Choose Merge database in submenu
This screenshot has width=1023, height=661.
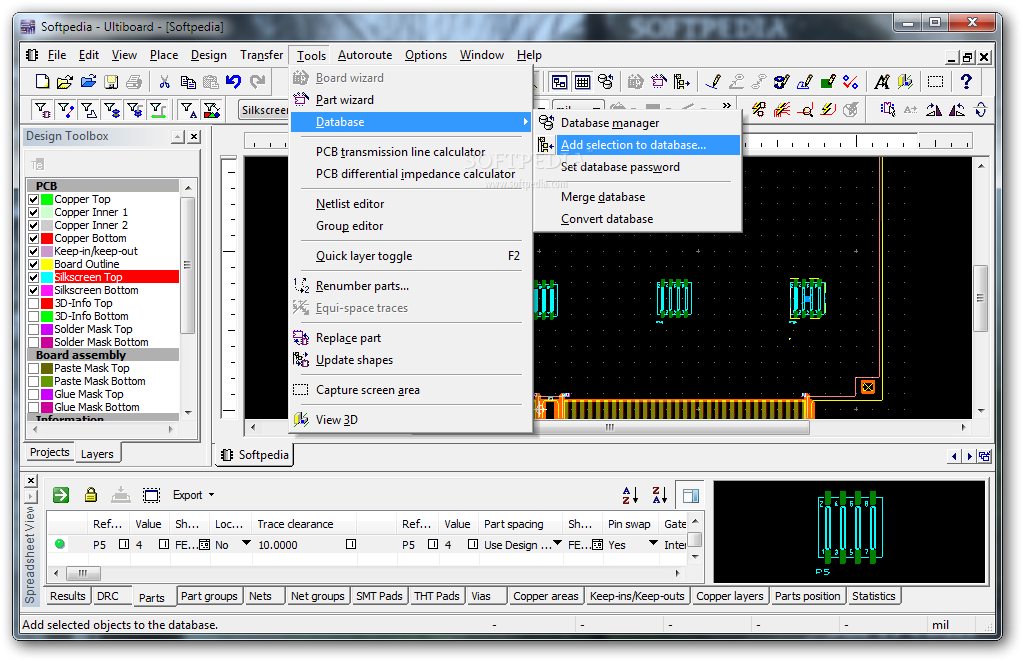(x=603, y=197)
